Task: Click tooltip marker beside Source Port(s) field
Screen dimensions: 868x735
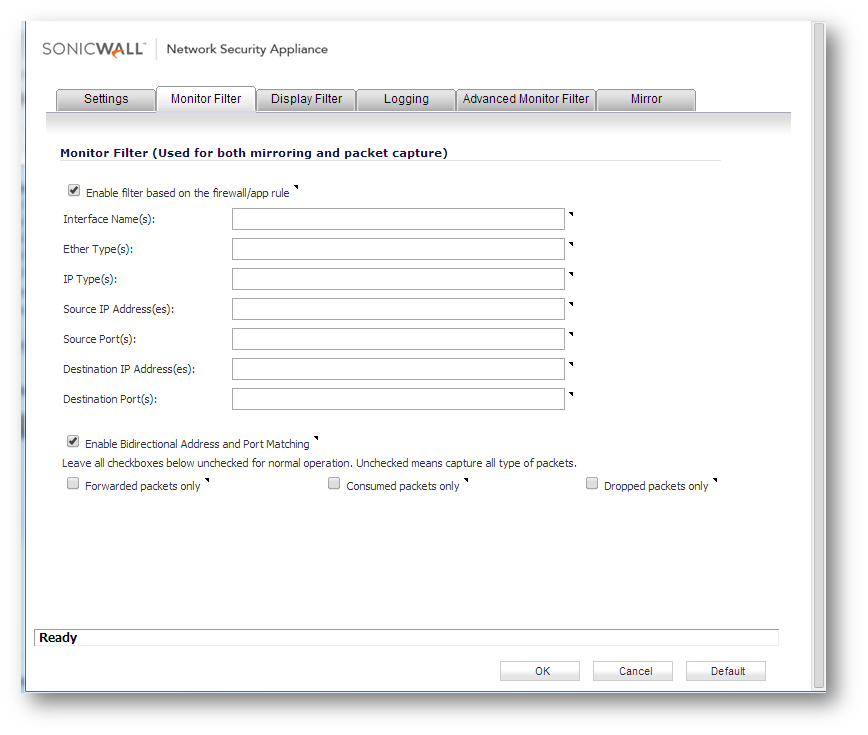Action: [x=571, y=334]
